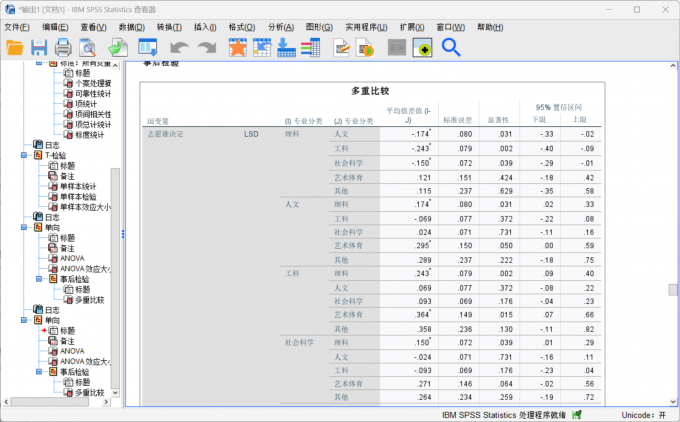Open Print Preview from the toolbar

tap(88, 47)
